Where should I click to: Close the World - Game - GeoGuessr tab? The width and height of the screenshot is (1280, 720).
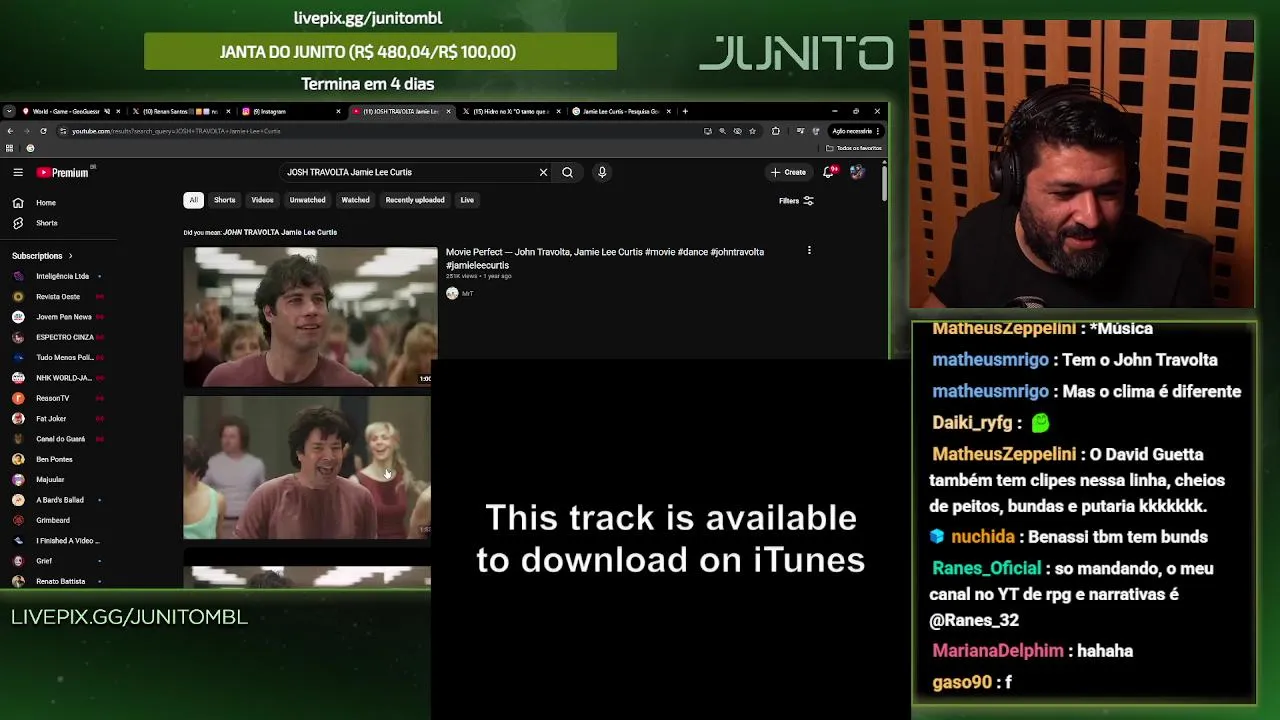(119, 111)
